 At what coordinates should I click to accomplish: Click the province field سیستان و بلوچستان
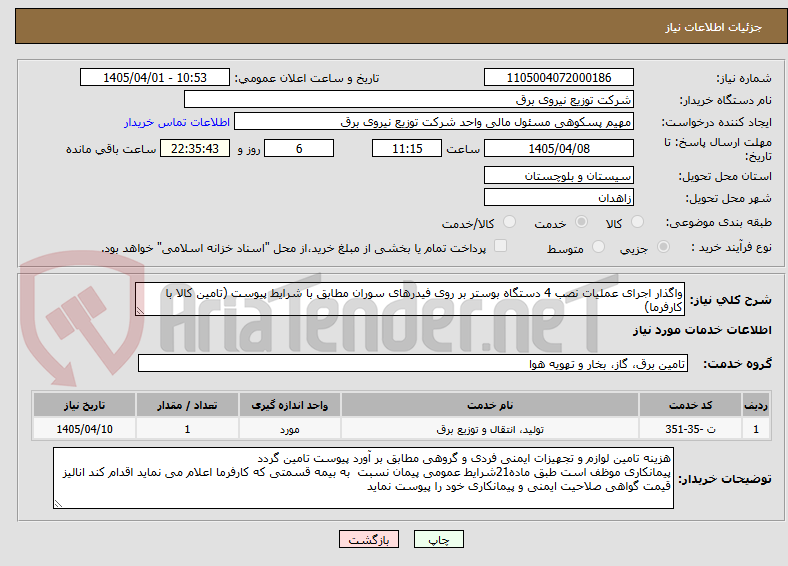(x=558, y=175)
